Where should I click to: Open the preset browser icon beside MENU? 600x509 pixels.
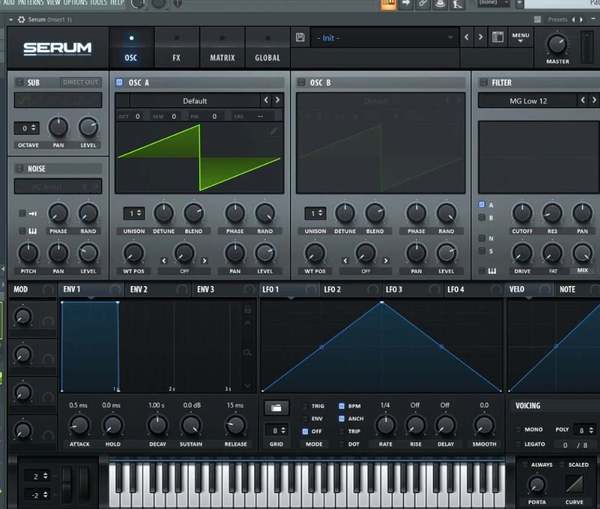[498, 37]
